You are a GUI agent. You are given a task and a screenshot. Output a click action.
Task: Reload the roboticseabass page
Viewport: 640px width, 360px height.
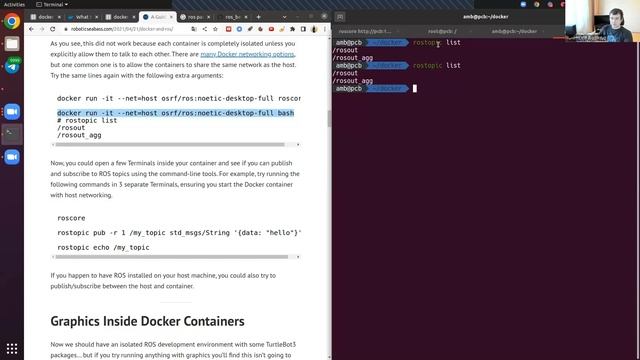(x=53, y=29)
